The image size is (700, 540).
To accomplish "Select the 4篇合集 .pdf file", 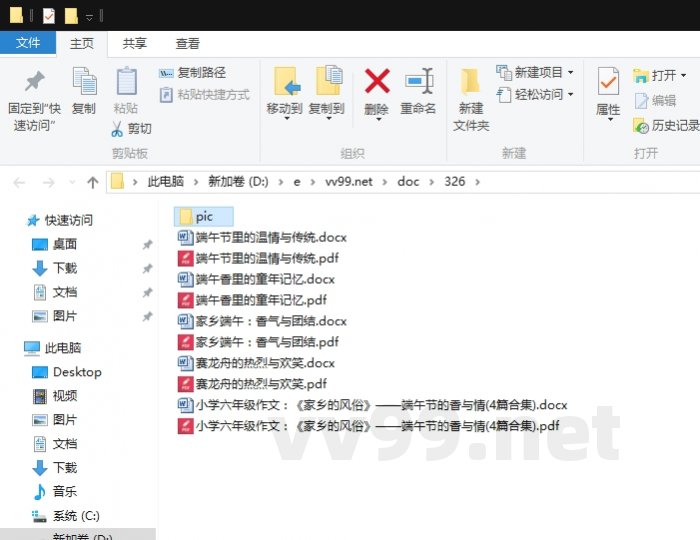I will tap(368, 426).
